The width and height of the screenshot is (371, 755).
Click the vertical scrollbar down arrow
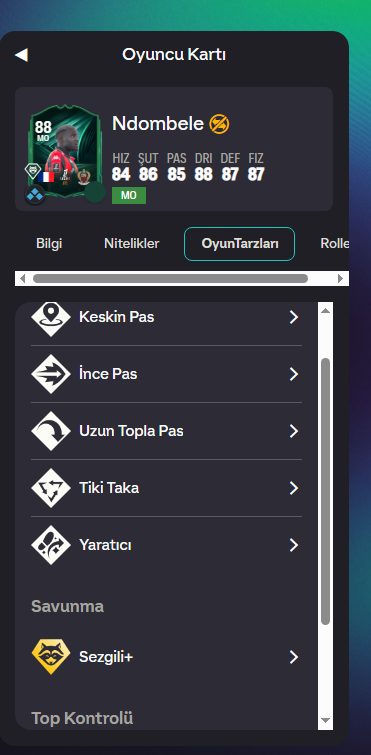click(x=325, y=720)
